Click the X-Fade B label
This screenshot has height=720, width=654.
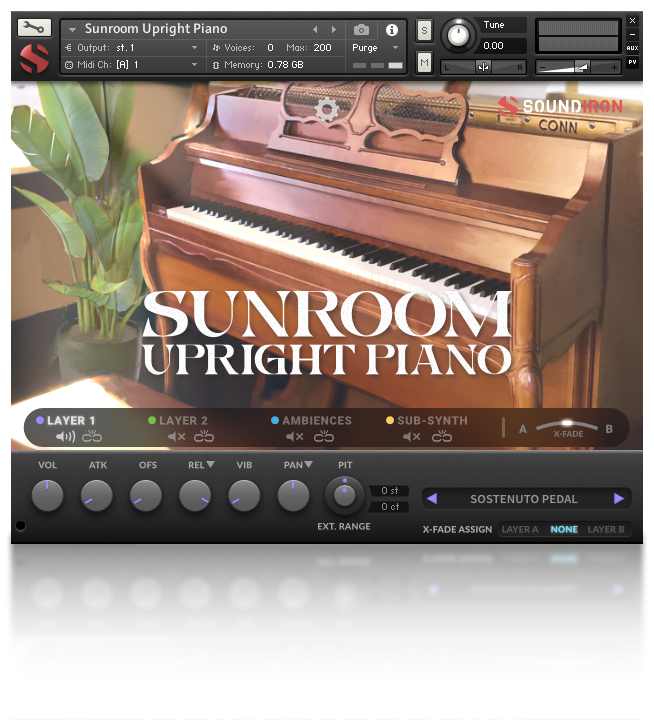[609, 429]
